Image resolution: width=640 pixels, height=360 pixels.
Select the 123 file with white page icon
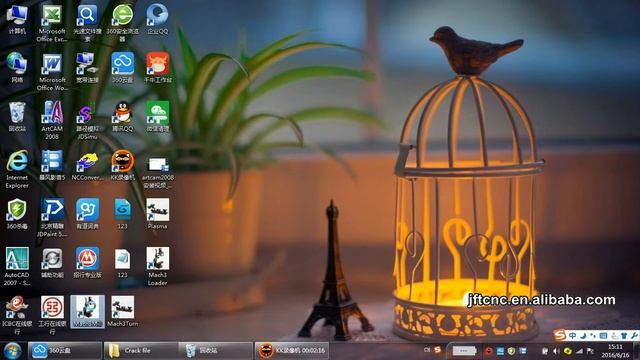(122, 262)
